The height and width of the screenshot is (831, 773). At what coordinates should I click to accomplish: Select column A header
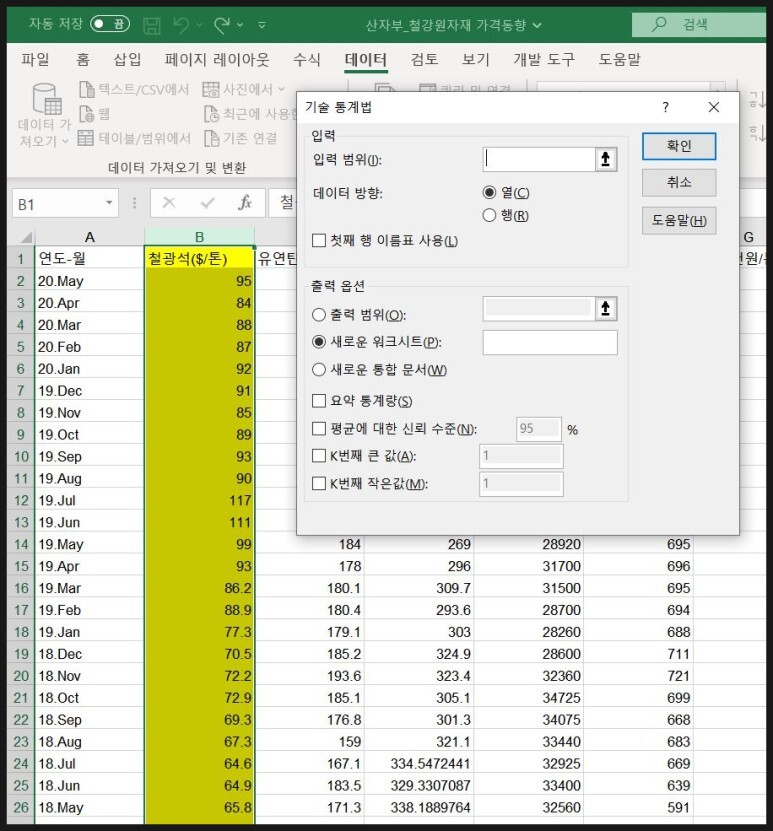pos(90,237)
